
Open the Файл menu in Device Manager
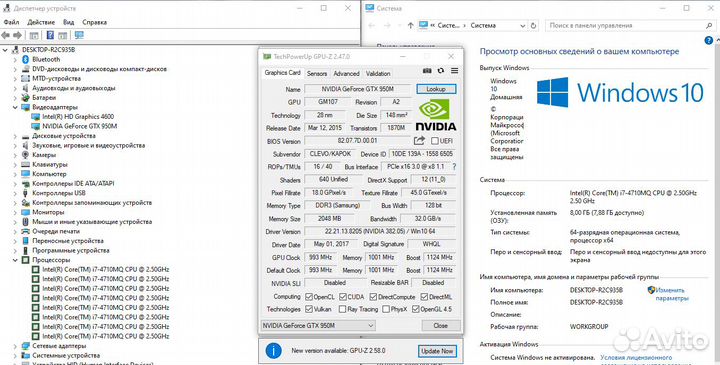11,22
